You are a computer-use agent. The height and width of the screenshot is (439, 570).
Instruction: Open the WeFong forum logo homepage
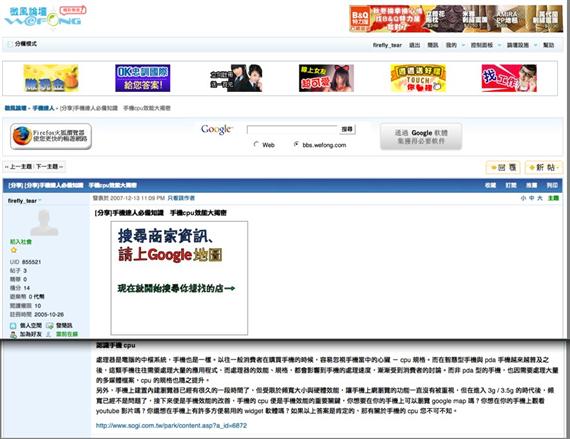pos(45,16)
